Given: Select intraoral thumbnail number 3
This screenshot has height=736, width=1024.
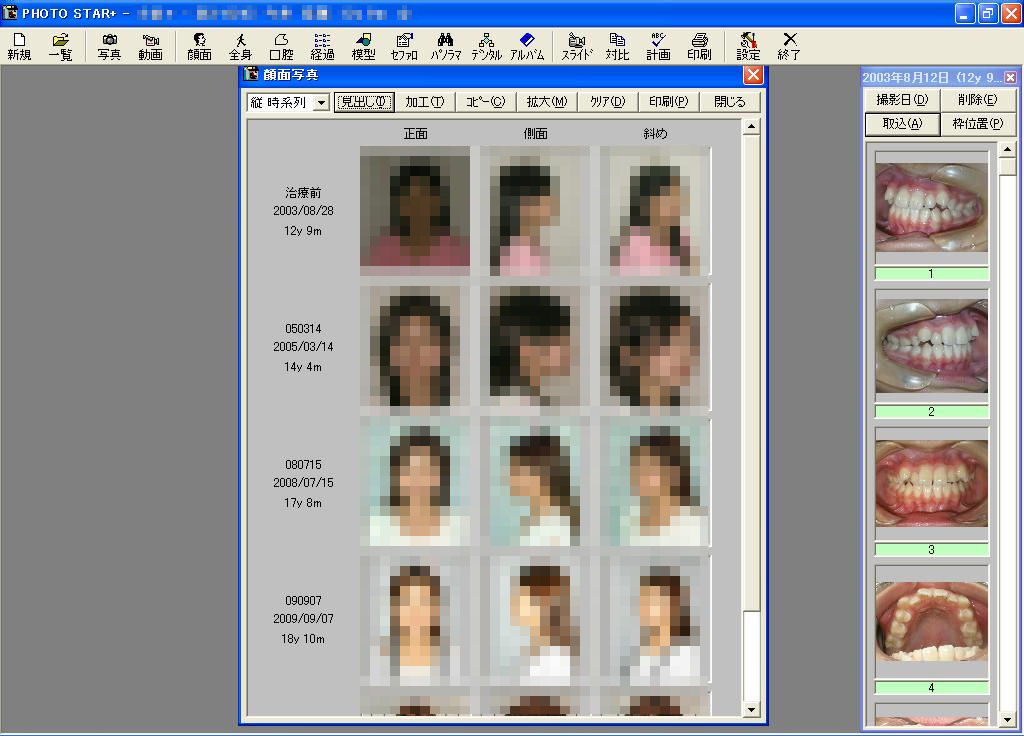Looking at the screenshot, I should (931, 483).
